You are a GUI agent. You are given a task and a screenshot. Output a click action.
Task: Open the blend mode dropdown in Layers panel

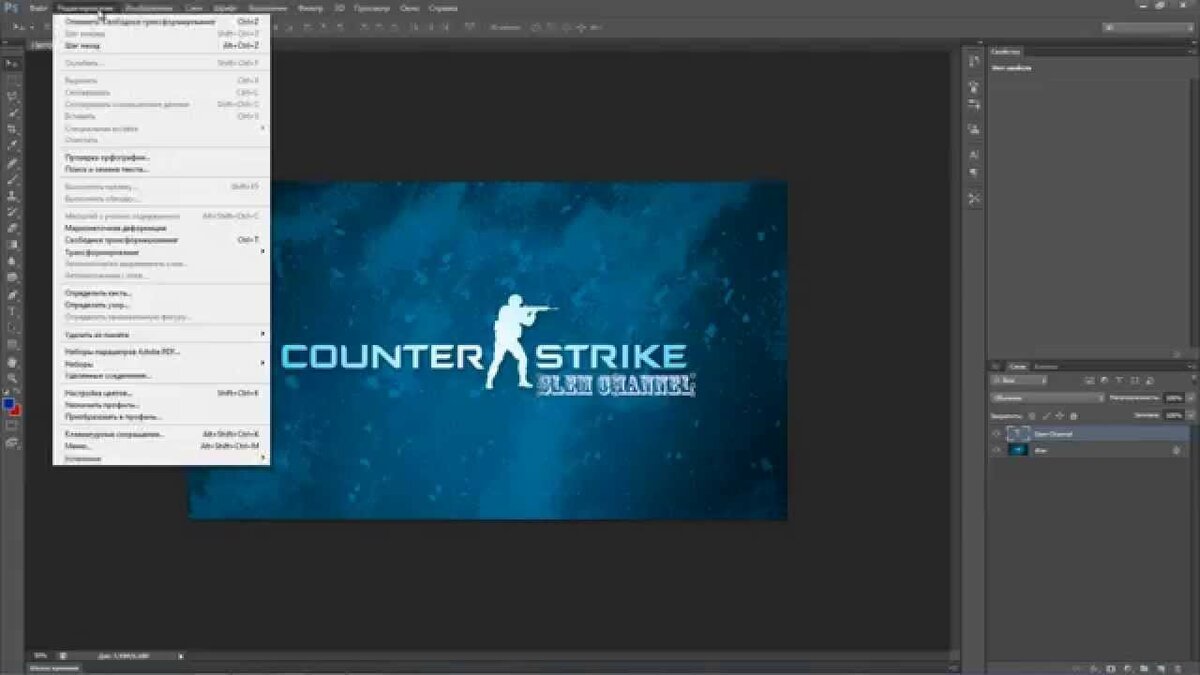1047,398
